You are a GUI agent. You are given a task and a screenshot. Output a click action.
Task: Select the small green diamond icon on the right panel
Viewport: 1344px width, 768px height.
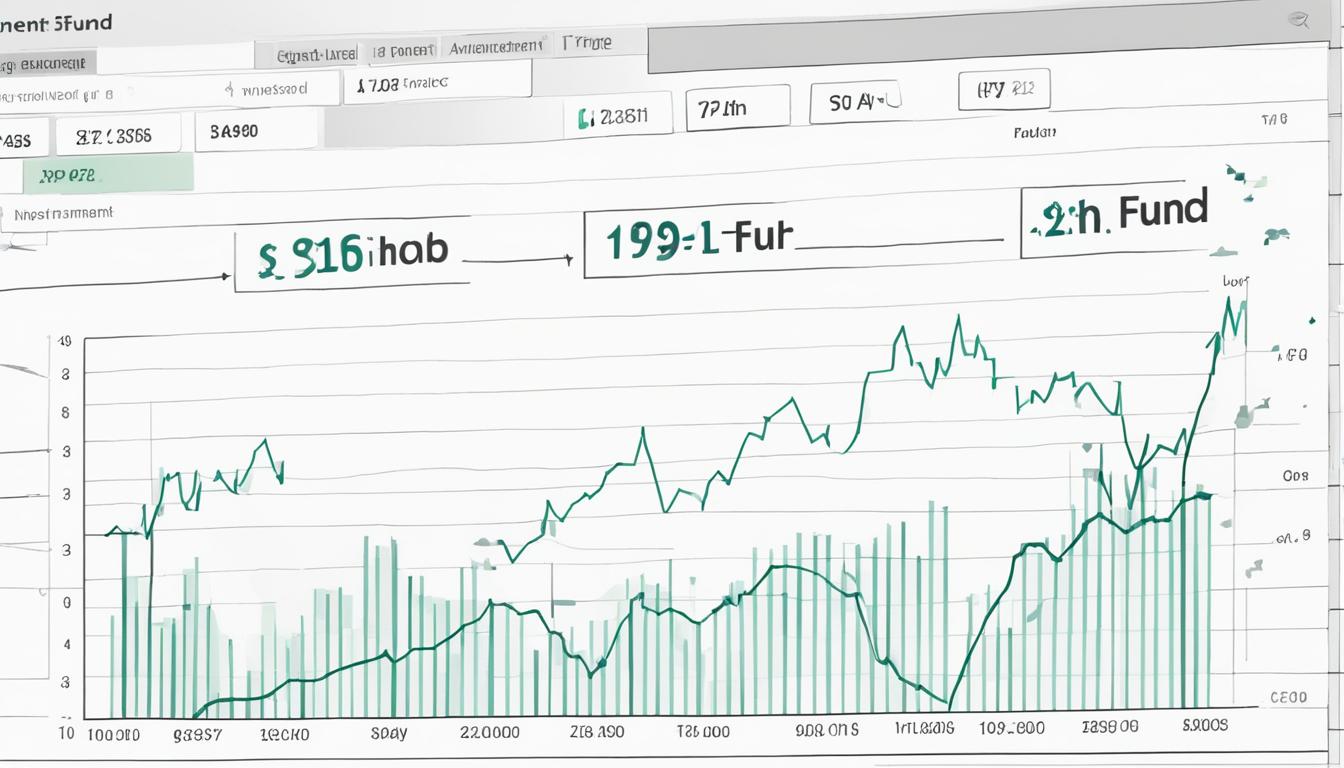click(x=1311, y=321)
